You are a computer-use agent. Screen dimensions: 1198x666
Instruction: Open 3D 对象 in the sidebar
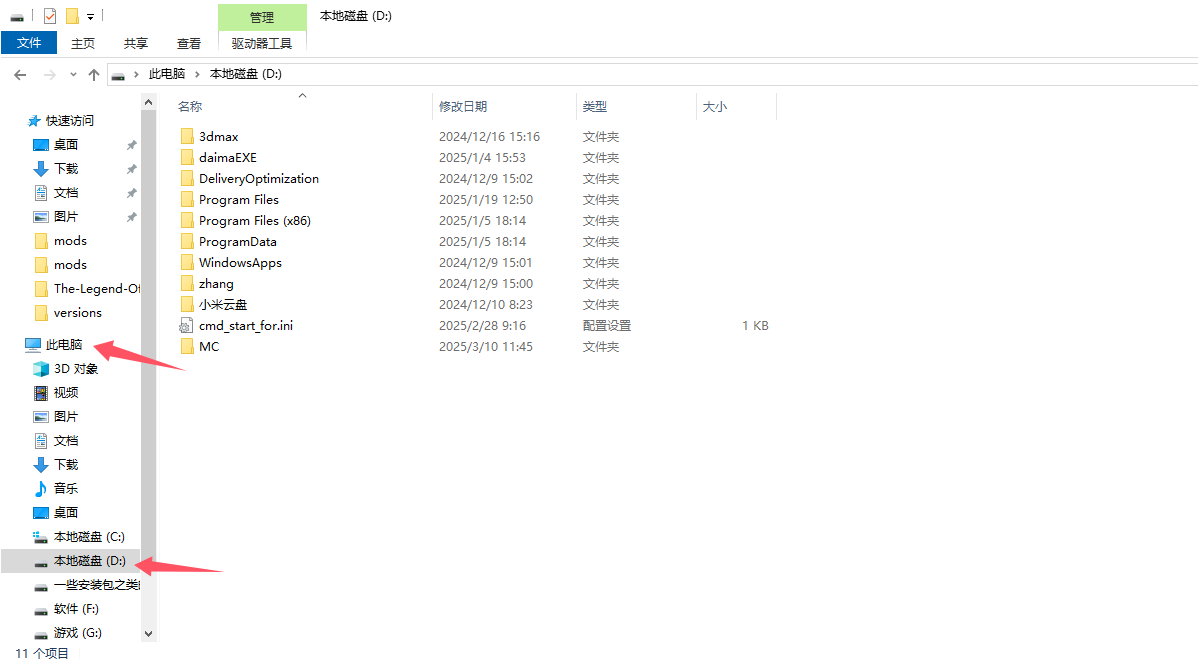(x=76, y=368)
